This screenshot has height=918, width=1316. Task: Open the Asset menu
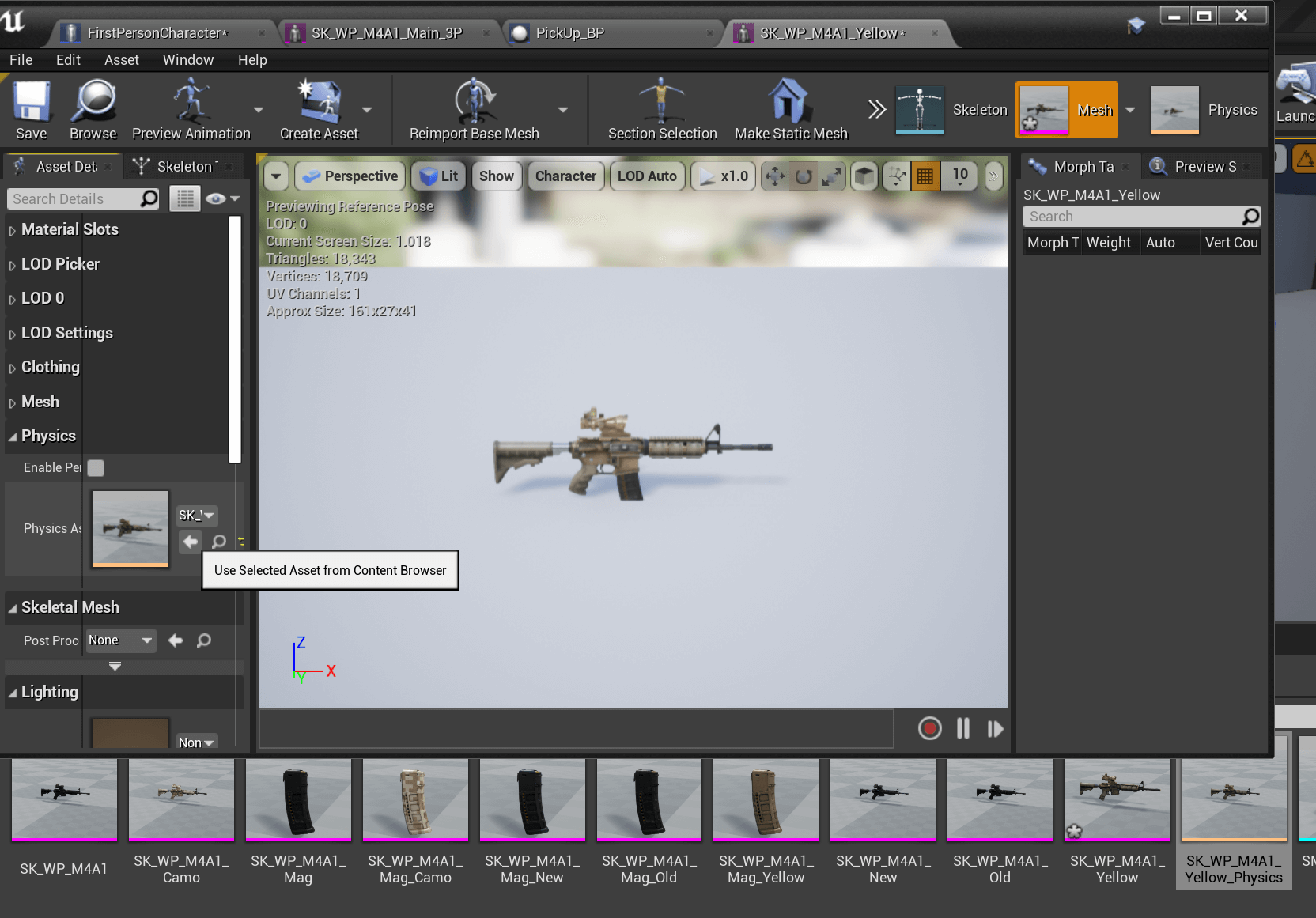121,60
